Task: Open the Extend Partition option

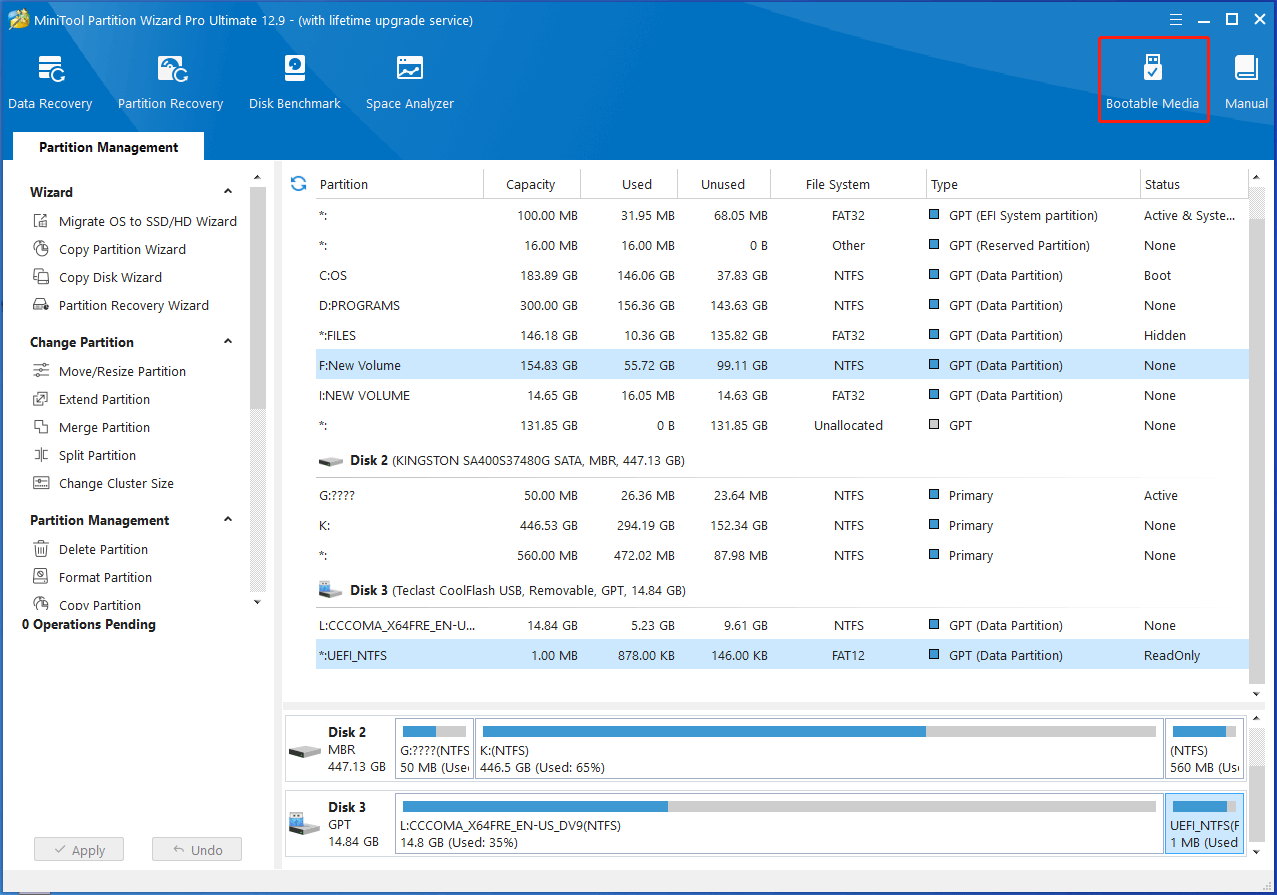Action: 104,399
